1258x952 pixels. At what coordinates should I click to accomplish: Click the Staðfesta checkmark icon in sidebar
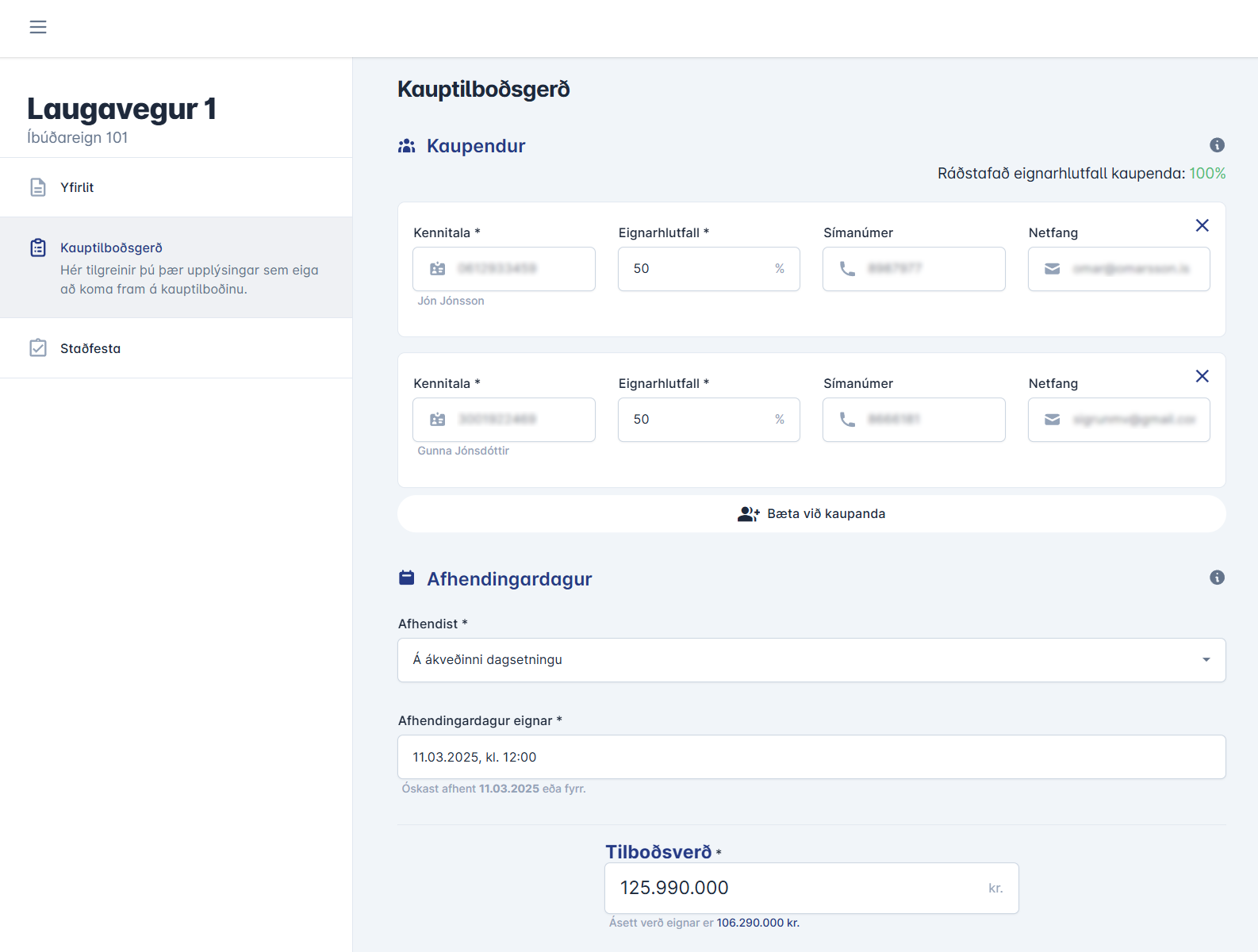pos(38,348)
